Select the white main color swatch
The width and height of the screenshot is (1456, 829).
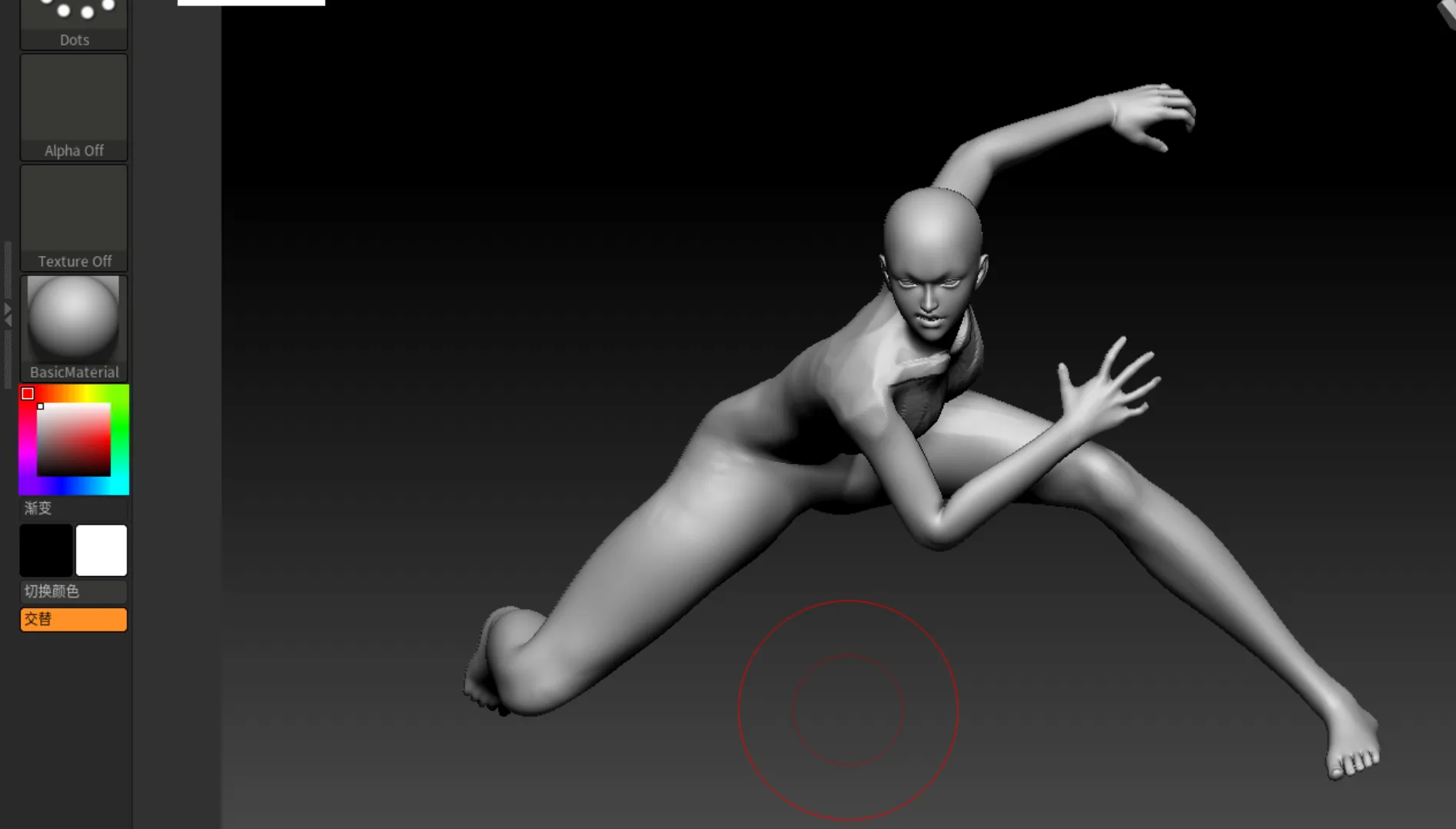pyautogui.click(x=101, y=551)
